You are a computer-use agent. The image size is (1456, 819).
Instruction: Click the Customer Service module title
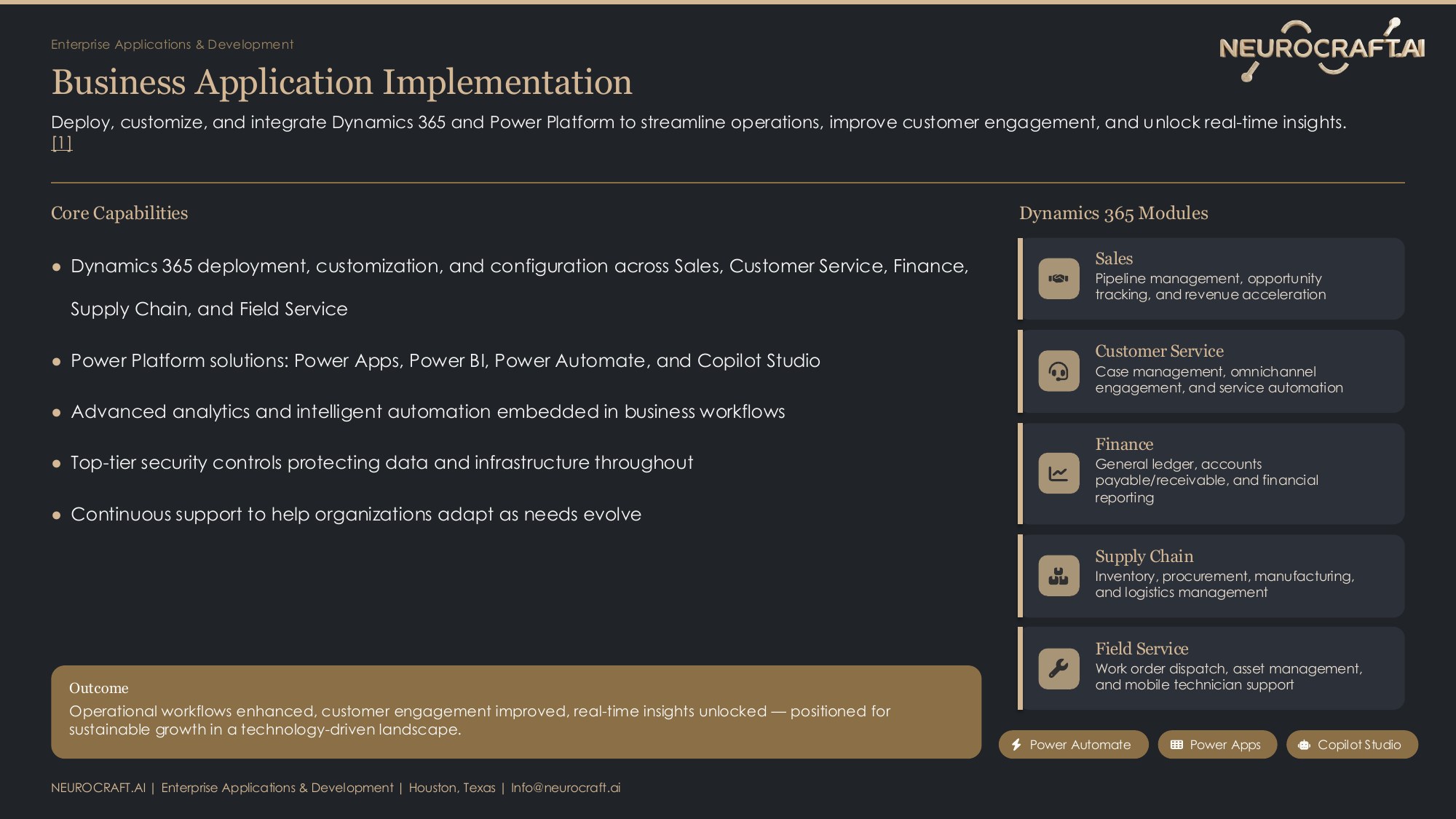click(x=1159, y=351)
